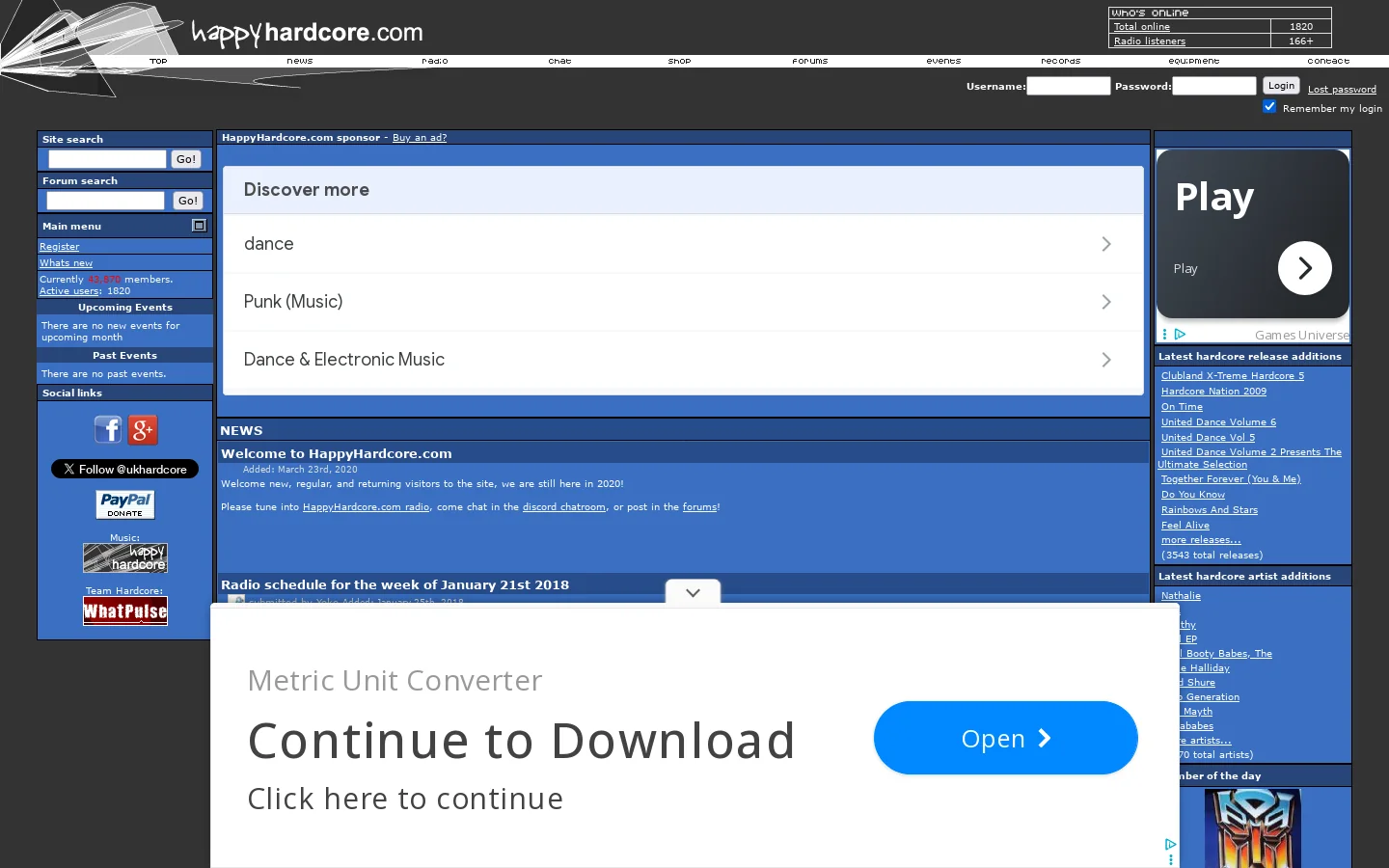This screenshot has height=868, width=1389.
Task: Click the WhatPulse team banner
Action: 125,611
